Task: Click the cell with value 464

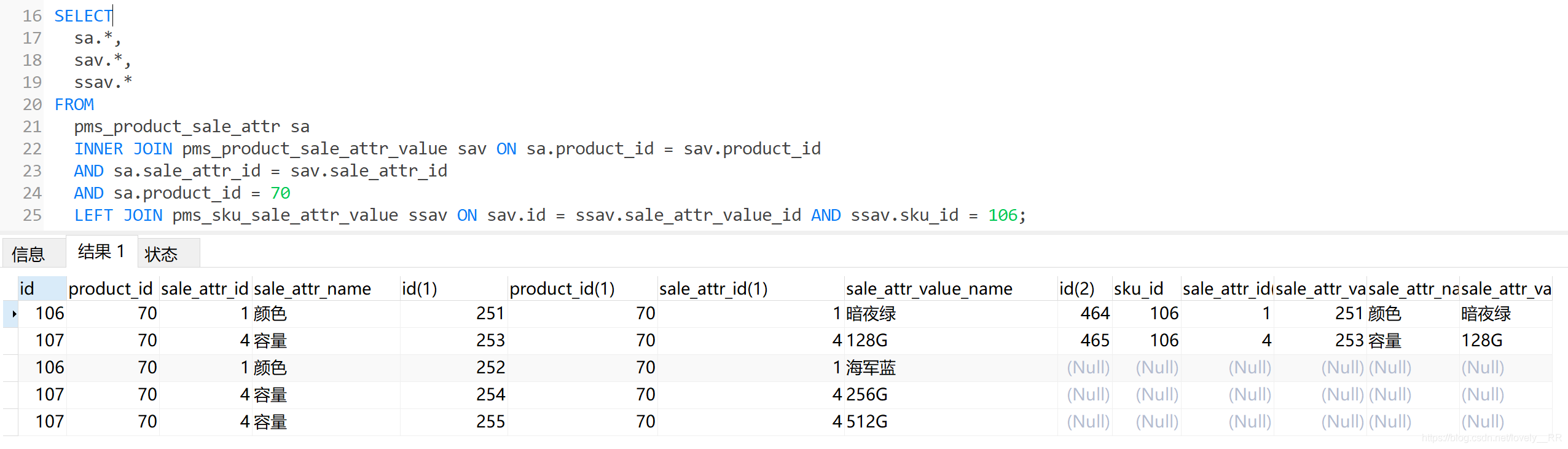Action: (x=1094, y=314)
